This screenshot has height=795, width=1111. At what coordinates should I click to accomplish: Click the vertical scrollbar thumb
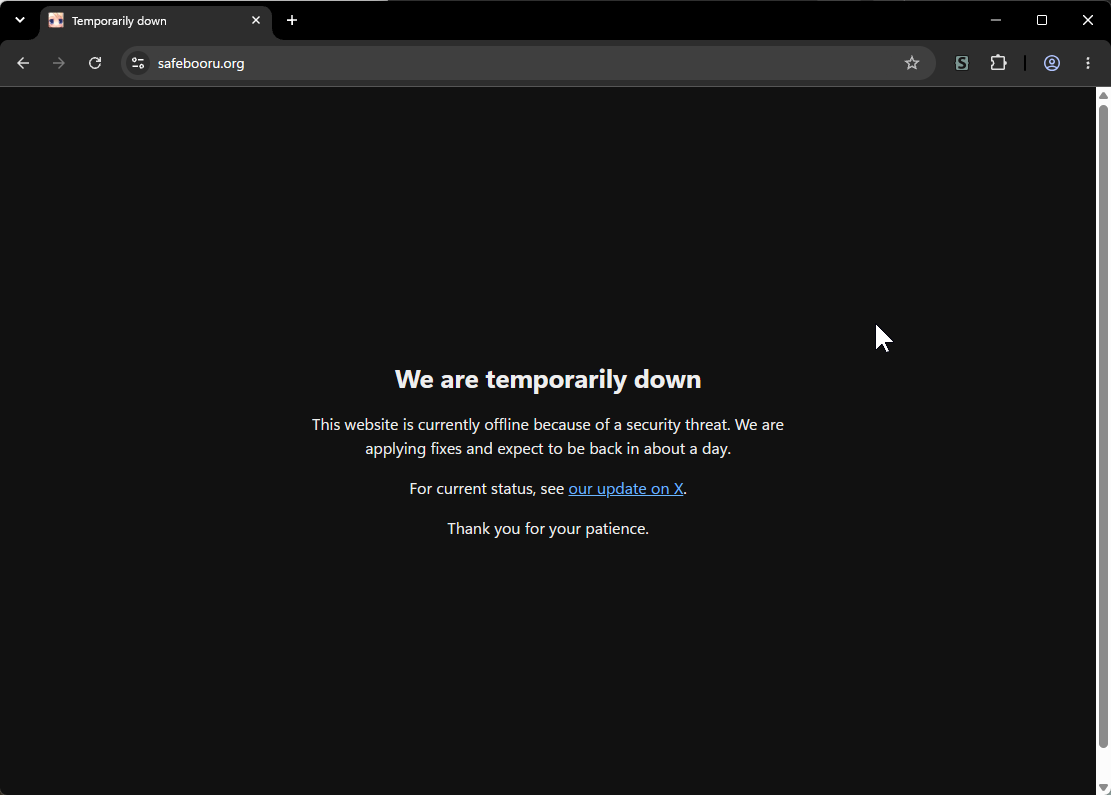pyautogui.click(x=1103, y=426)
